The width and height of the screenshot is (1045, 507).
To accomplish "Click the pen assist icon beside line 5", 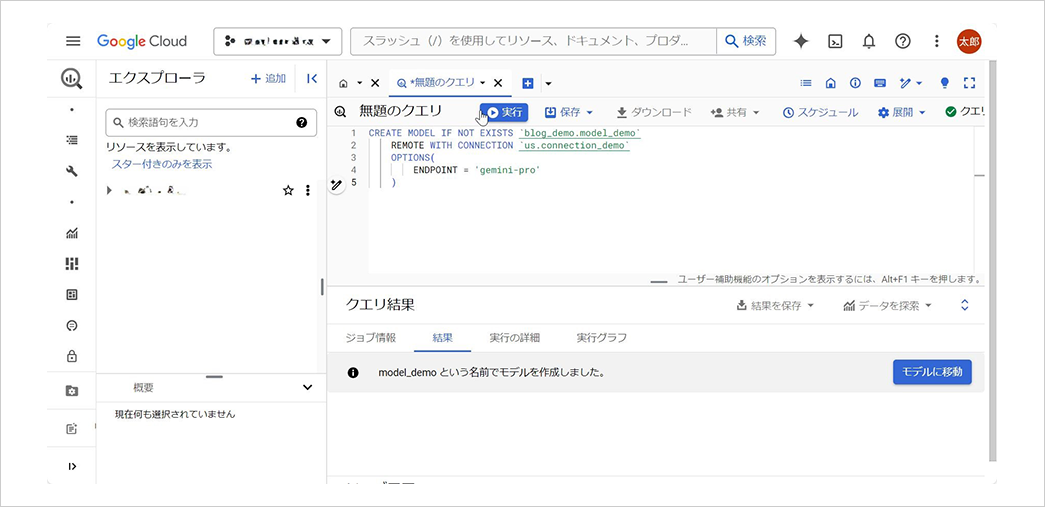I will (x=337, y=185).
